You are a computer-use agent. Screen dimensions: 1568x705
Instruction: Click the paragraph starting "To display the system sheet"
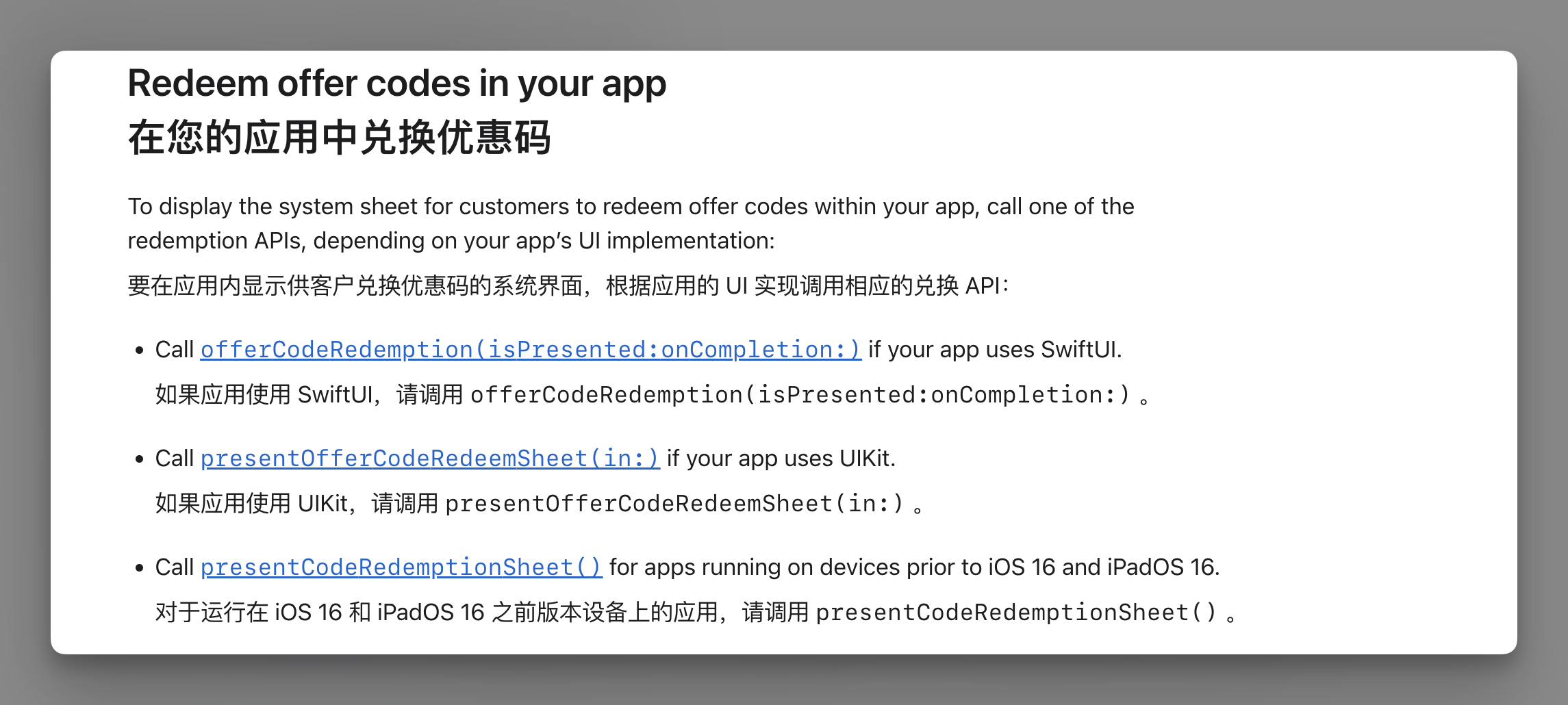click(x=630, y=207)
